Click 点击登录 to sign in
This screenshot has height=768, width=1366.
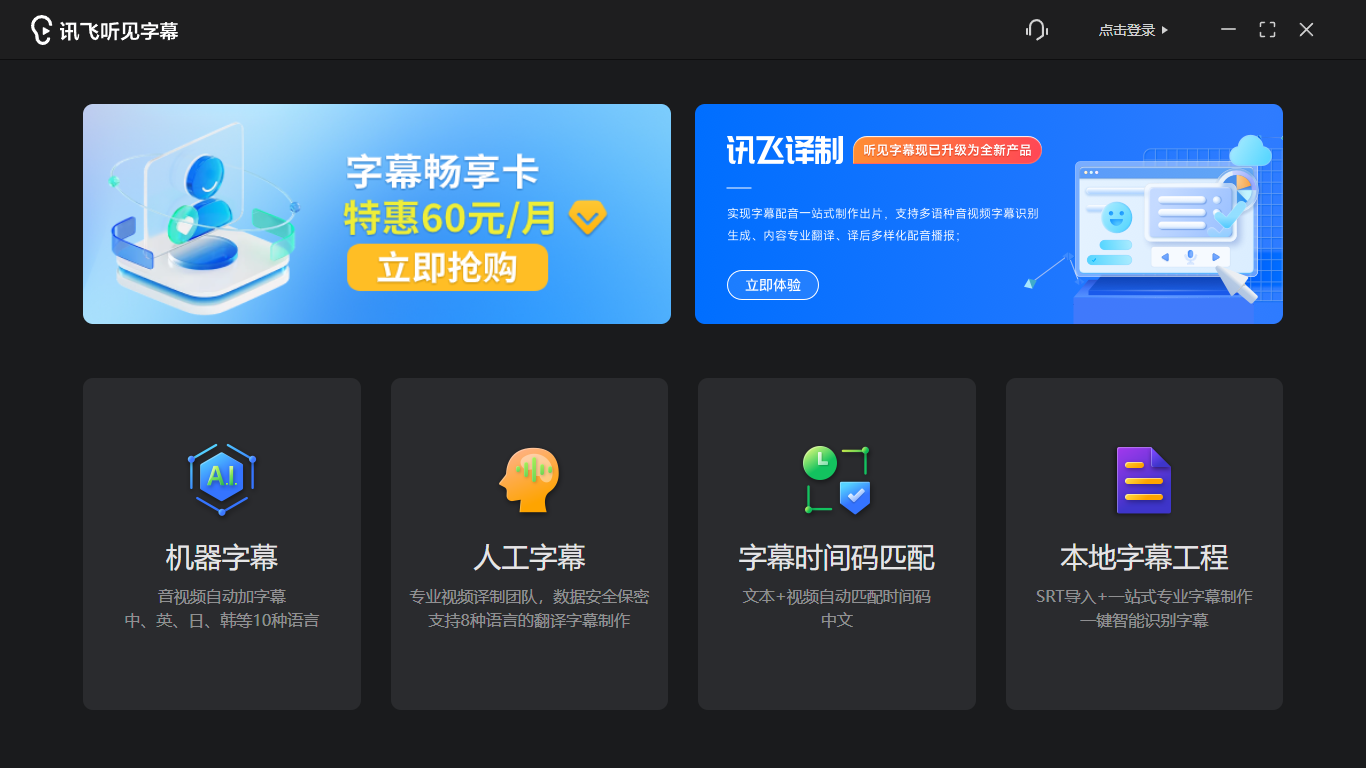point(1134,30)
